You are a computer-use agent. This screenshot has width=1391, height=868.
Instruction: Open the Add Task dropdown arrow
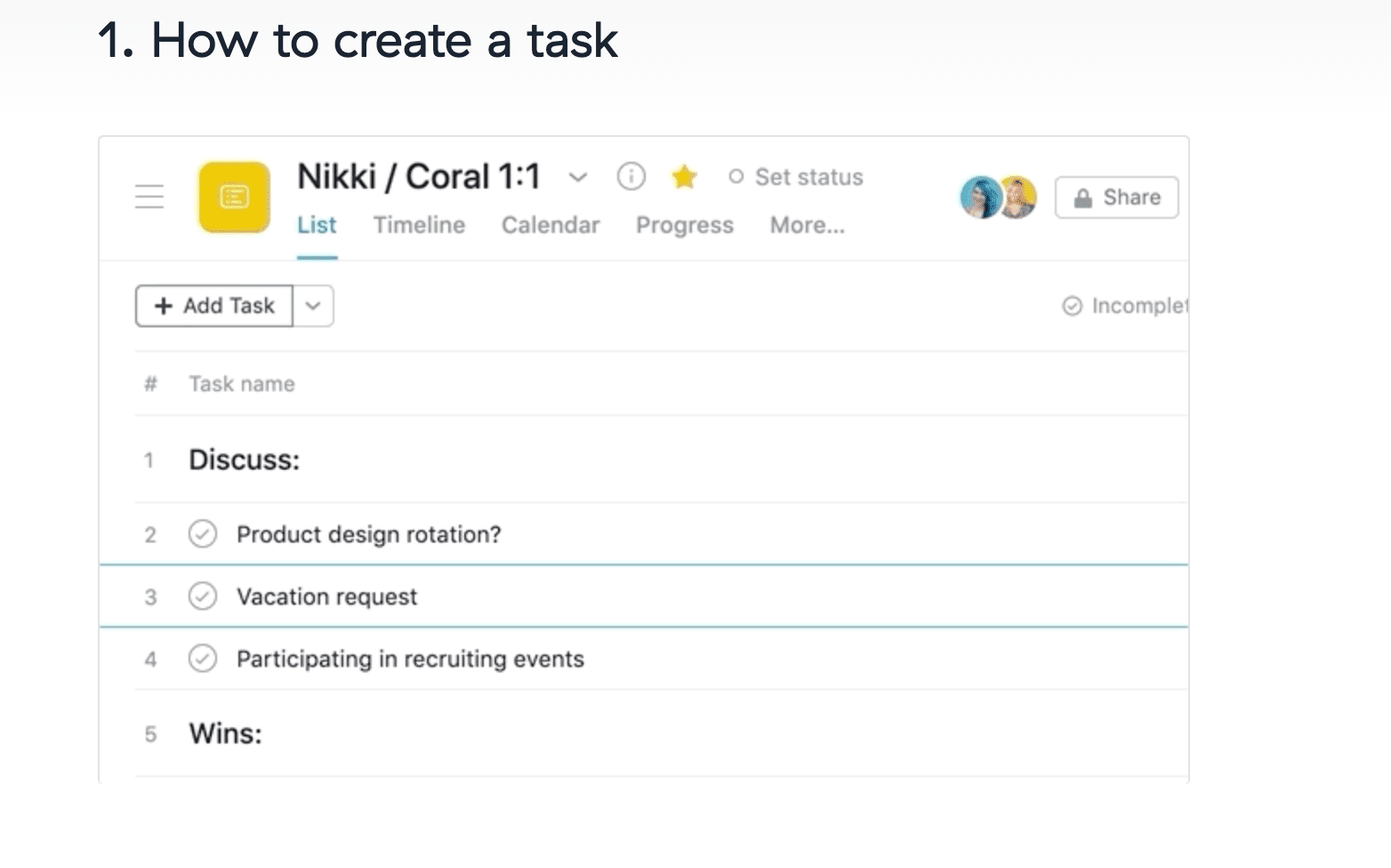coord(313,306)
